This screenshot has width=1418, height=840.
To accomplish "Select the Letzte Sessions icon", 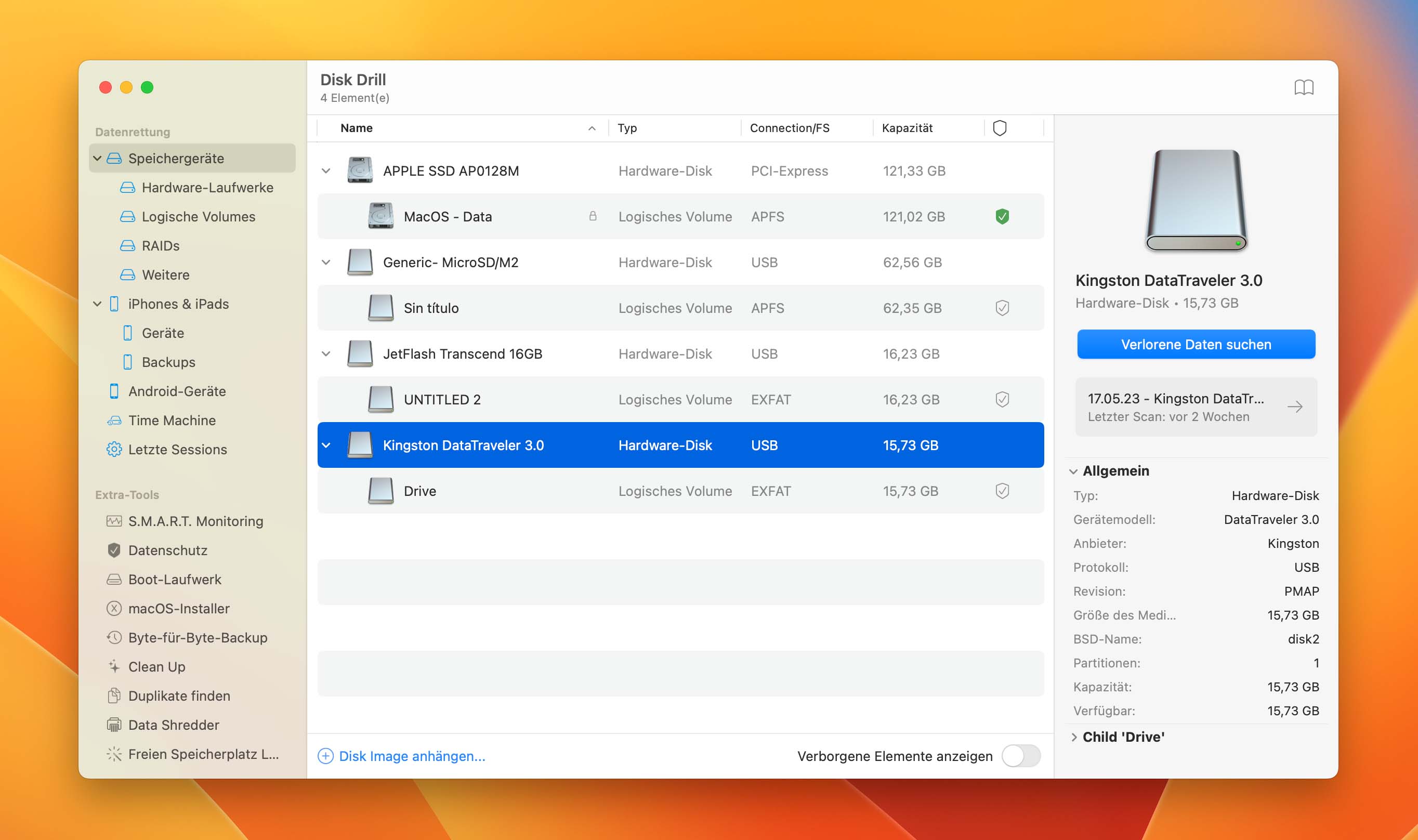I will click(x=115, y=449).
